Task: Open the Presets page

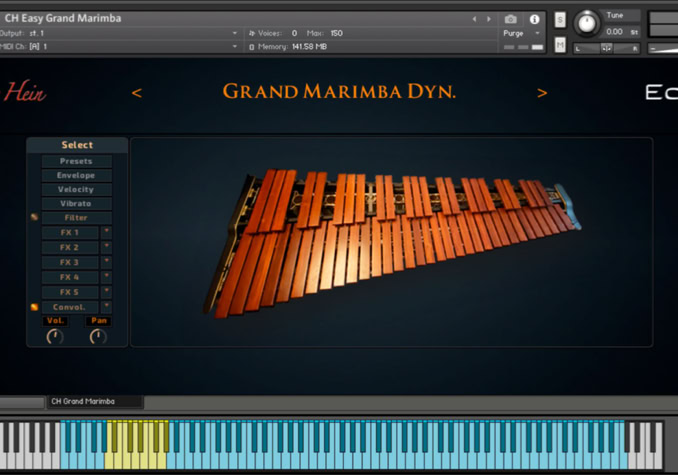Action: coord(76,161)
